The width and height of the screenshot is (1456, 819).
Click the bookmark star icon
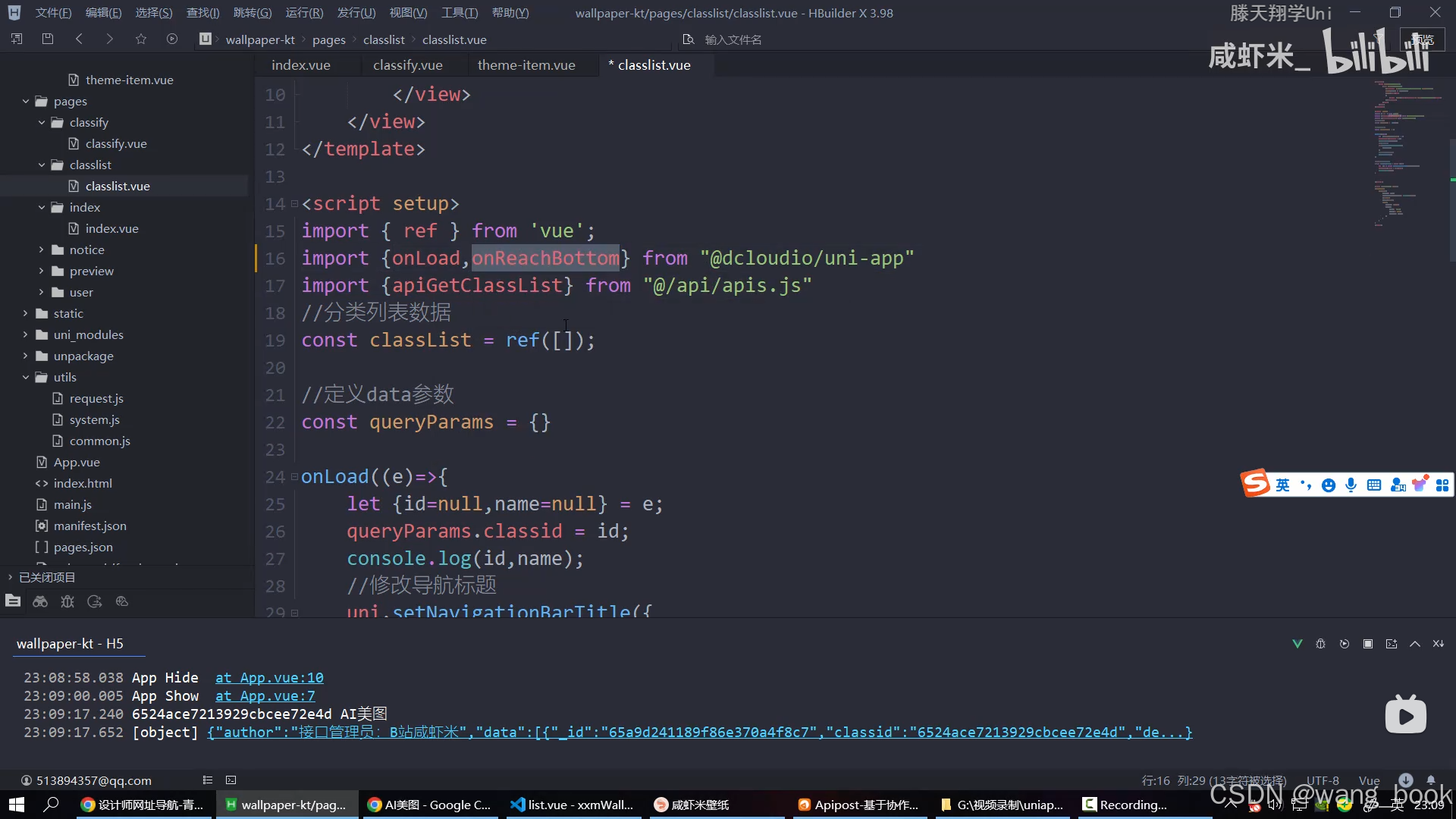(x=141, y=39)
